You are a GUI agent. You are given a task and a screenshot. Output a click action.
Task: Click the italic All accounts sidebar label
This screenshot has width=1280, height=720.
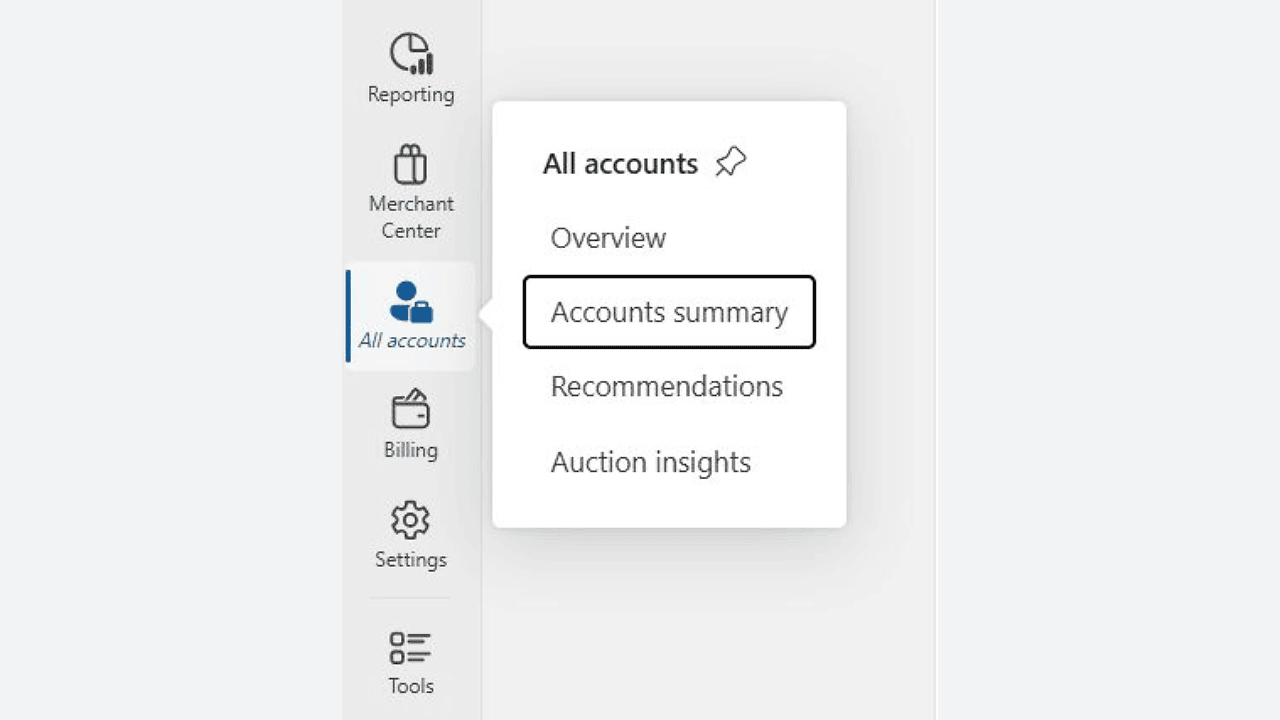tap(412, 340)
